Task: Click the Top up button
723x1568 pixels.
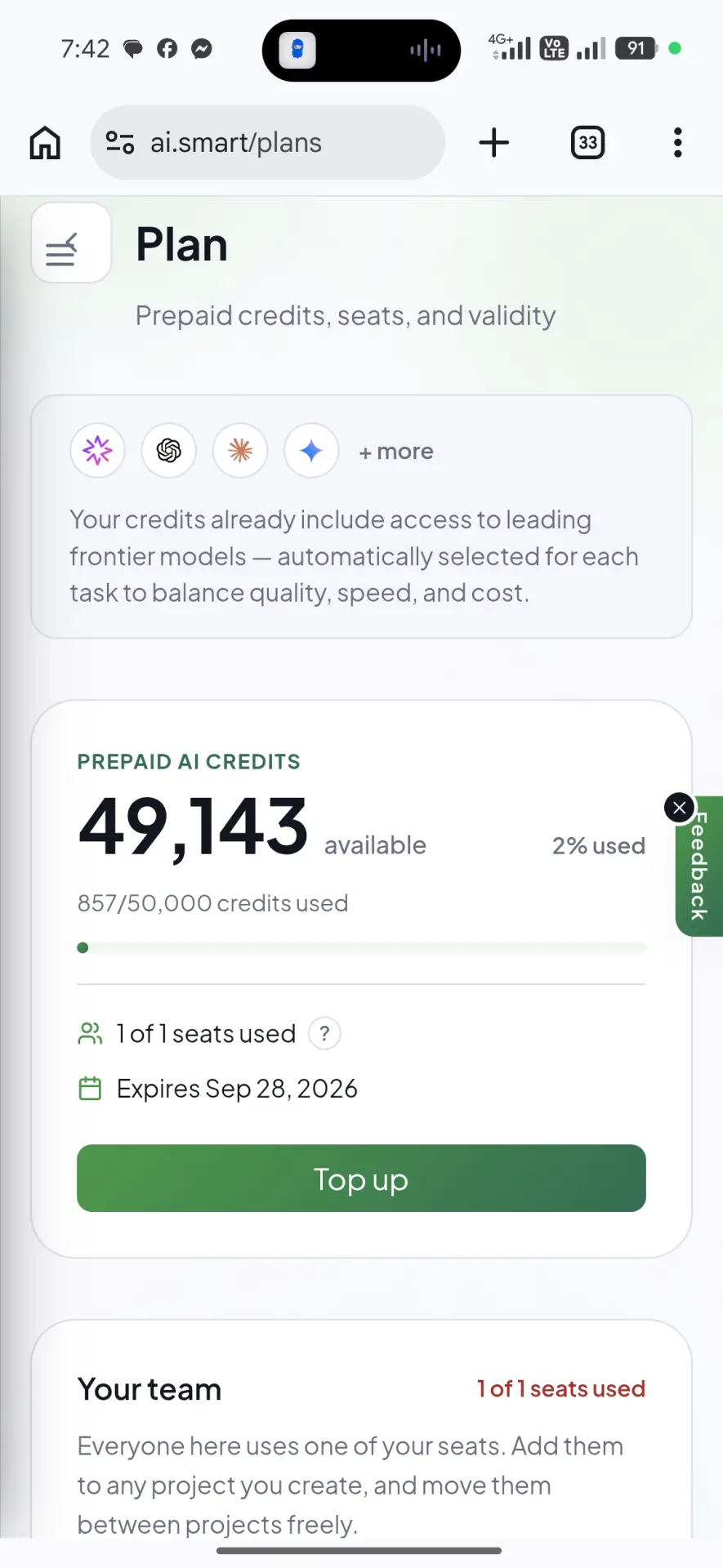Action: point(361,1178)
